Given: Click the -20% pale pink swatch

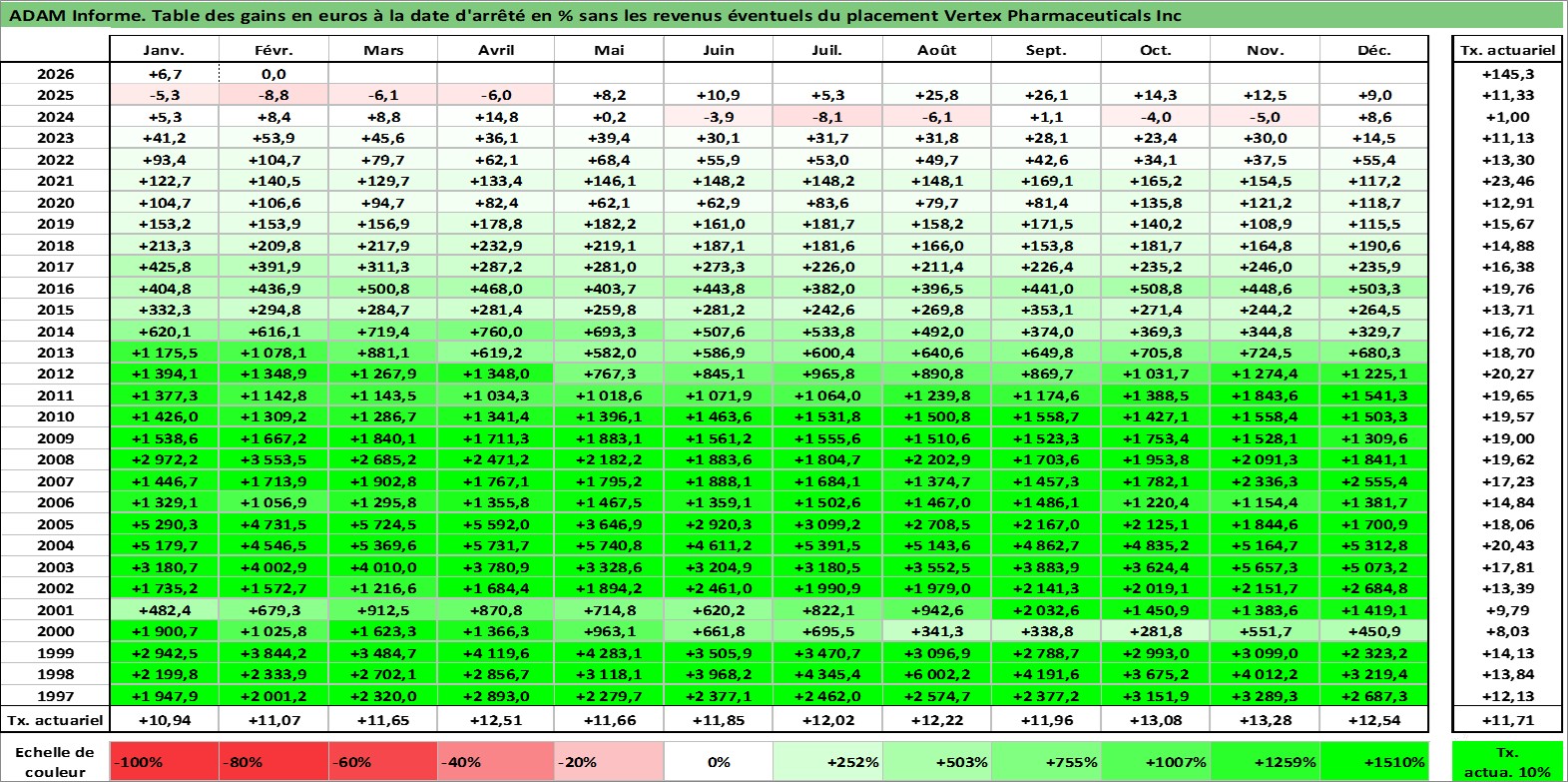Looking at the screenshot, I should (x=609, y=762).
